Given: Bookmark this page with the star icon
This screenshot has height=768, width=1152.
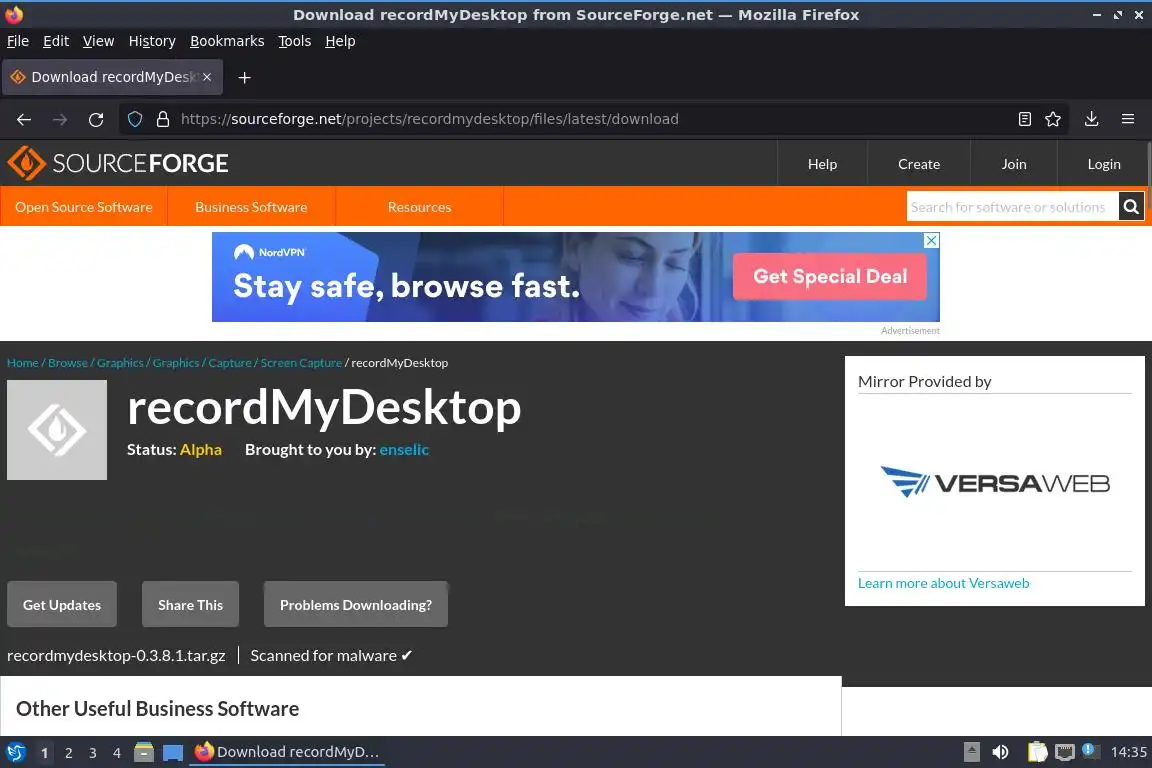Looking at the screenshot, I should tap(1053, 119).
